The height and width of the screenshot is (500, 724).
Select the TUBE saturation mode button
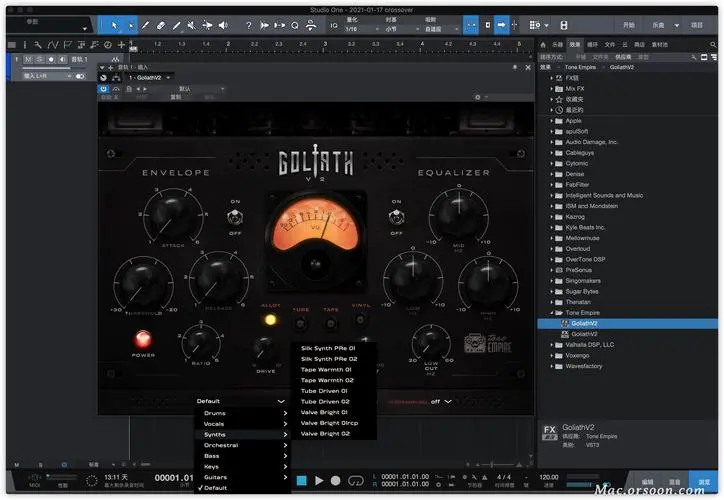coord(301,323)
